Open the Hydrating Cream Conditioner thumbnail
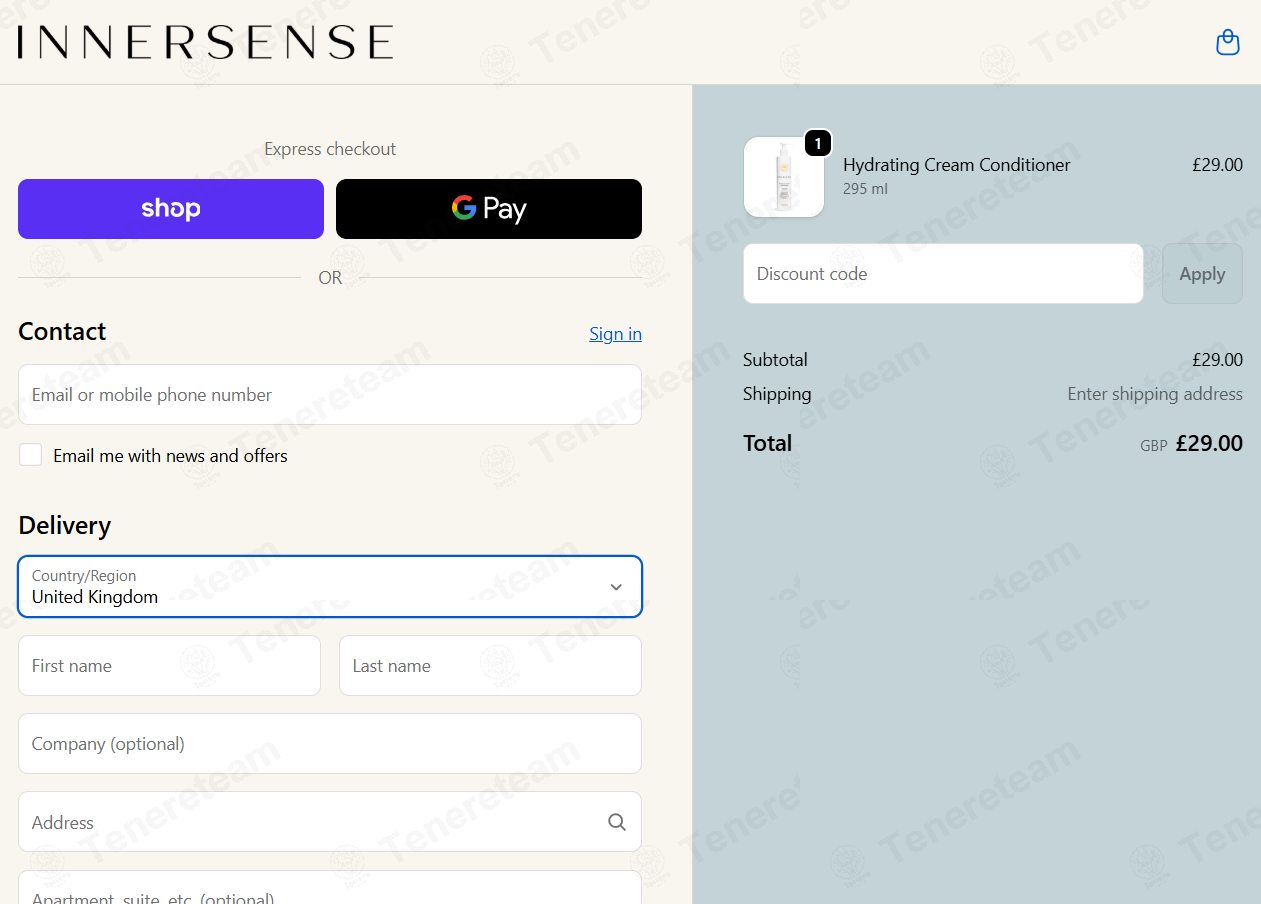1261x904 pixels. tap(784, 177)
